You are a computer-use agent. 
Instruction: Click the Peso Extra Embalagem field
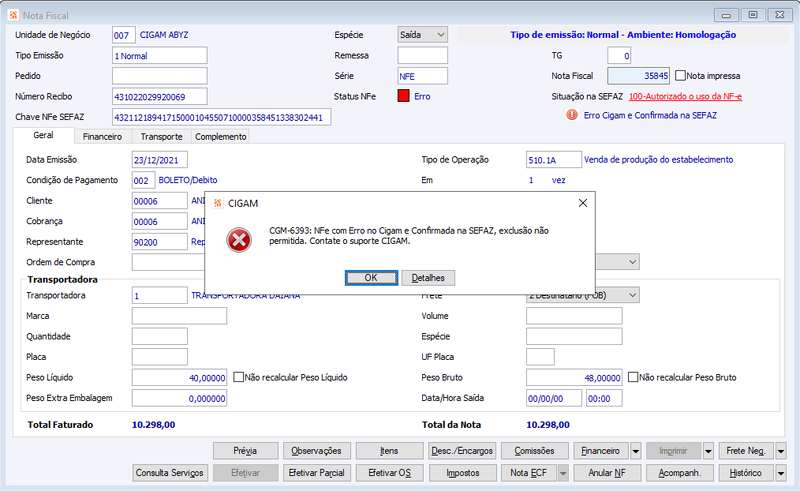pyautogui.click(x=180, y=398)
